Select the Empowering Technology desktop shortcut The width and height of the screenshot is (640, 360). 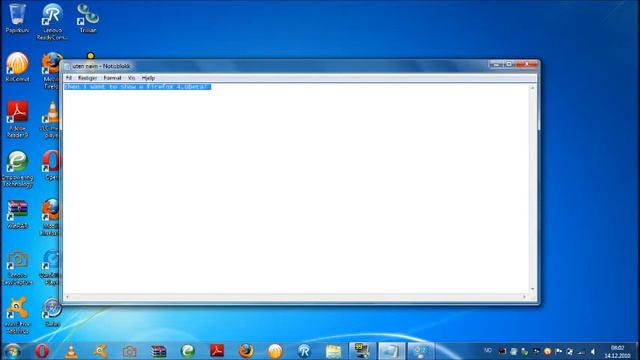point(17,169)
